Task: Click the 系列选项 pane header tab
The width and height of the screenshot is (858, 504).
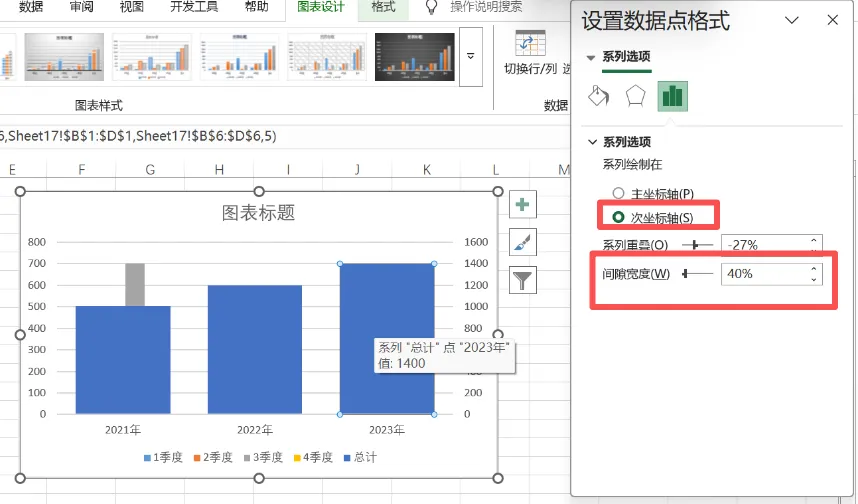Action: [x=627, y=57]
